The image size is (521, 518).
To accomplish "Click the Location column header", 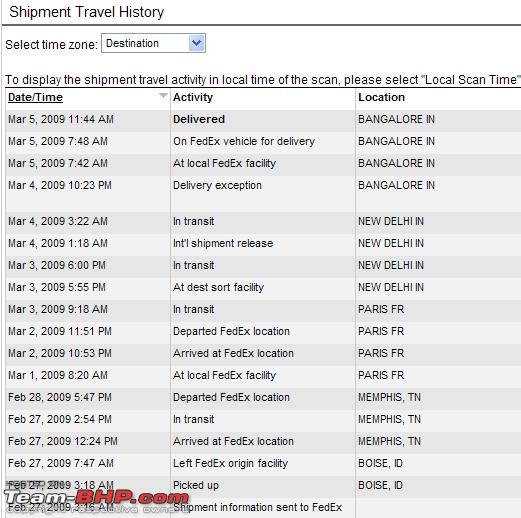I will click(381, 97).
